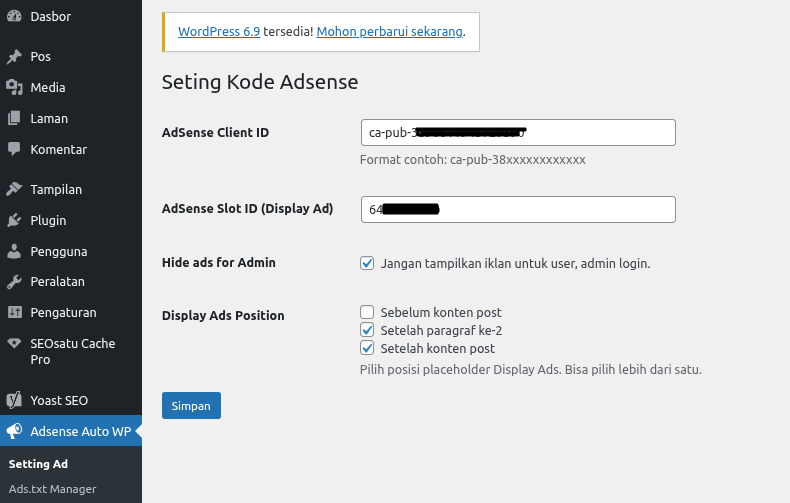Uncheck the Setelah konten post checkbox
Image resolution: width=790 pixels, height=503 pixels.
coord(367,348)
